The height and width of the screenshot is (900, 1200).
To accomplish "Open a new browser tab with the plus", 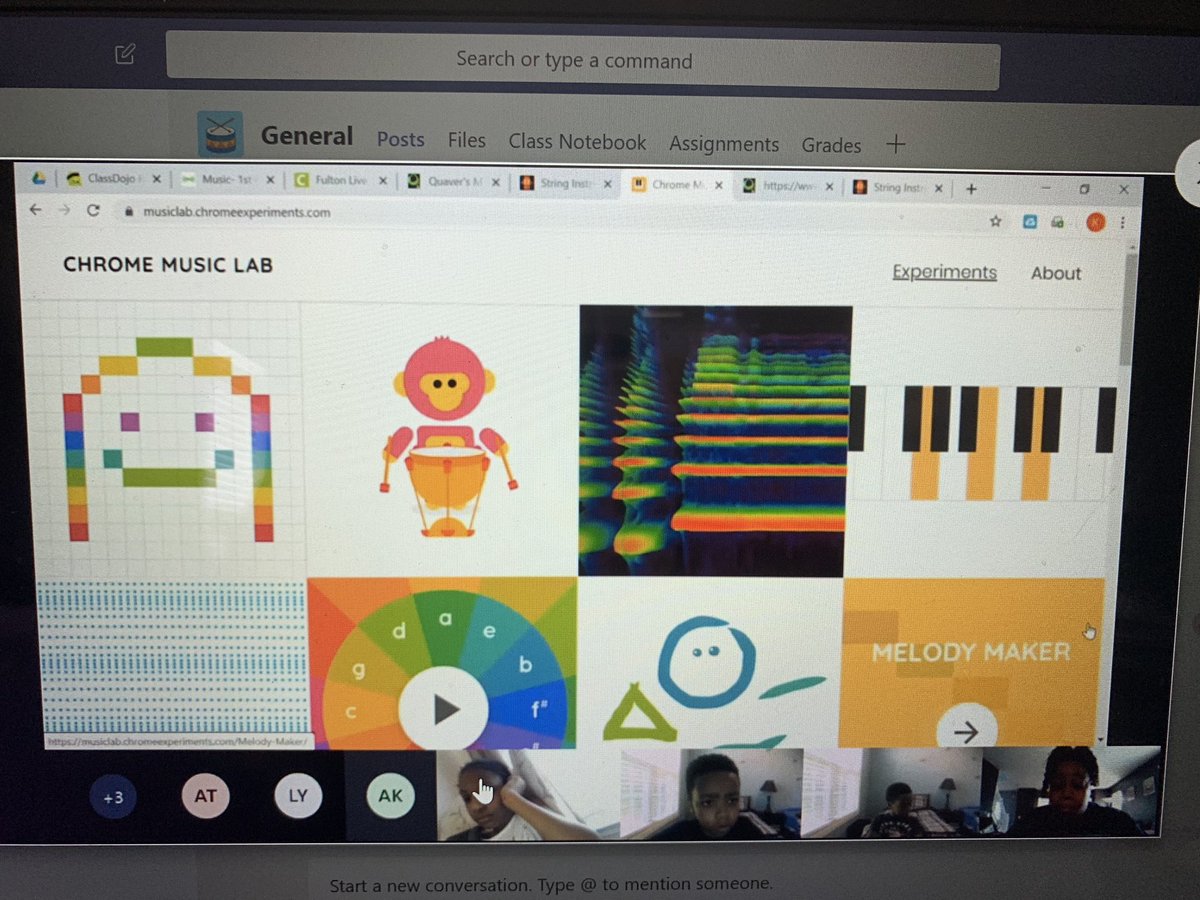I will 971,188.
